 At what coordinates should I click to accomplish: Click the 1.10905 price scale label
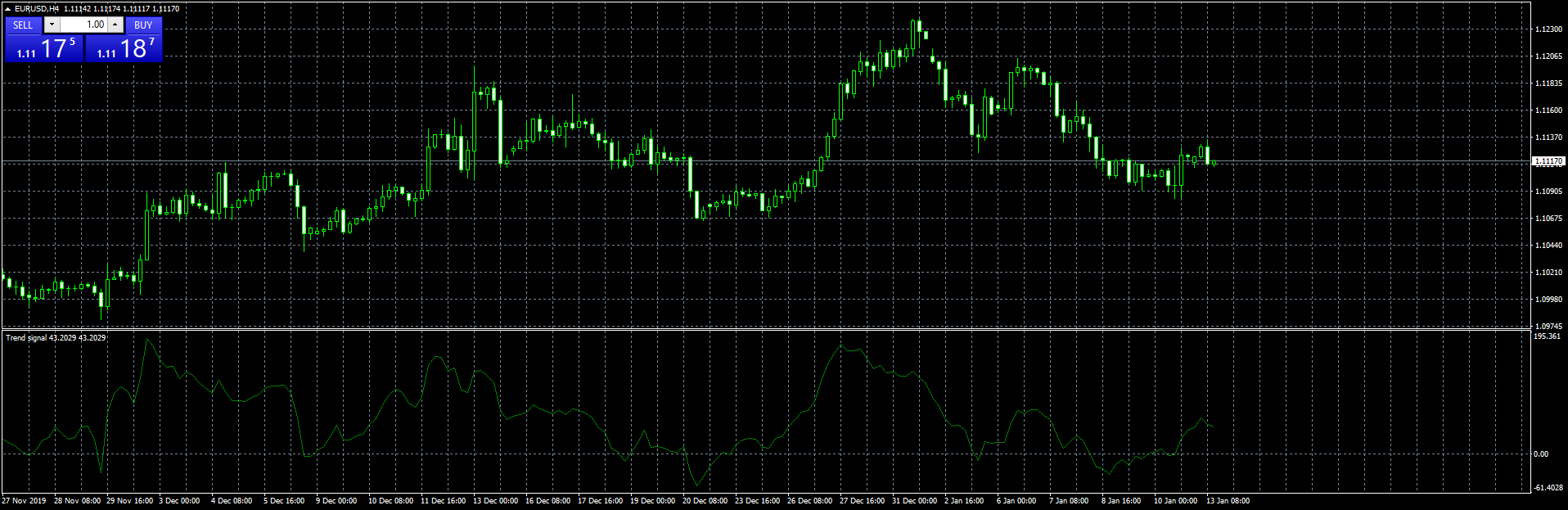(1548, 192)
